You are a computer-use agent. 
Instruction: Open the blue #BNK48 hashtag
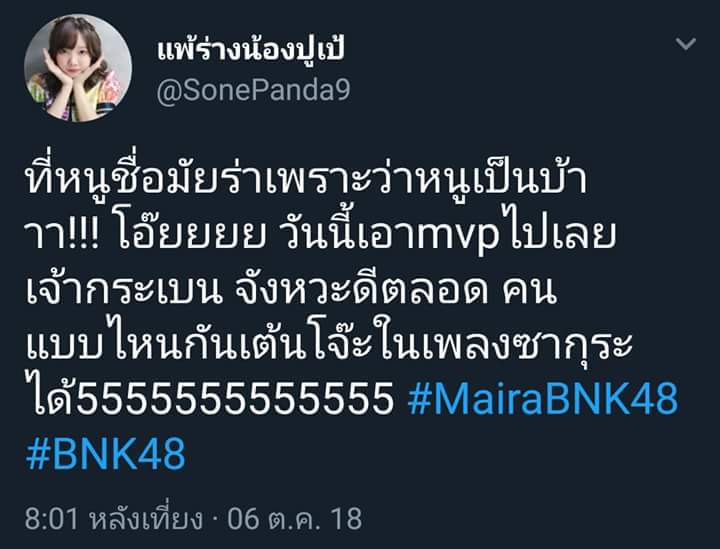point(106,454)
